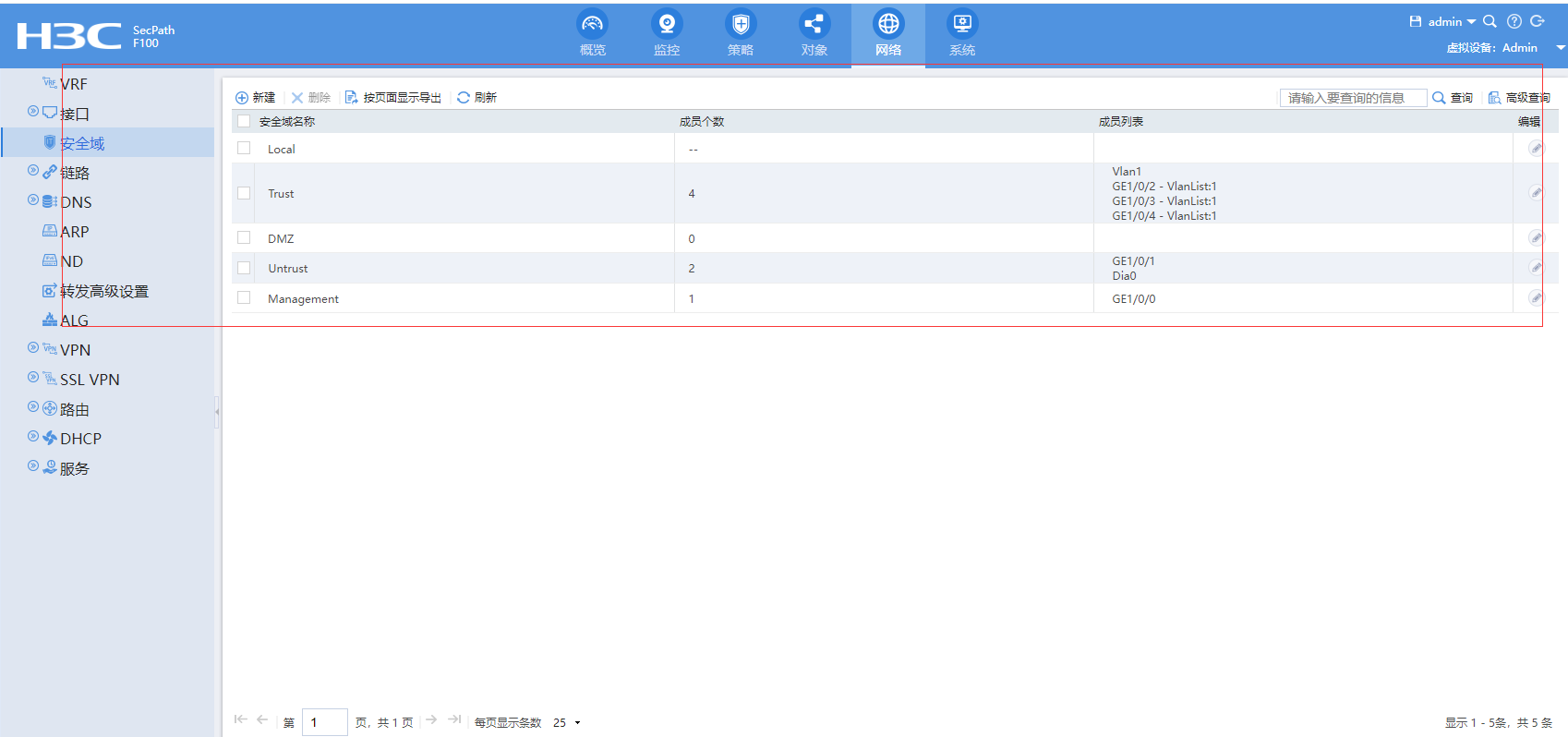Click the page number input field
This screenshot has height=737, width=1568.
(x=325, y=722)
